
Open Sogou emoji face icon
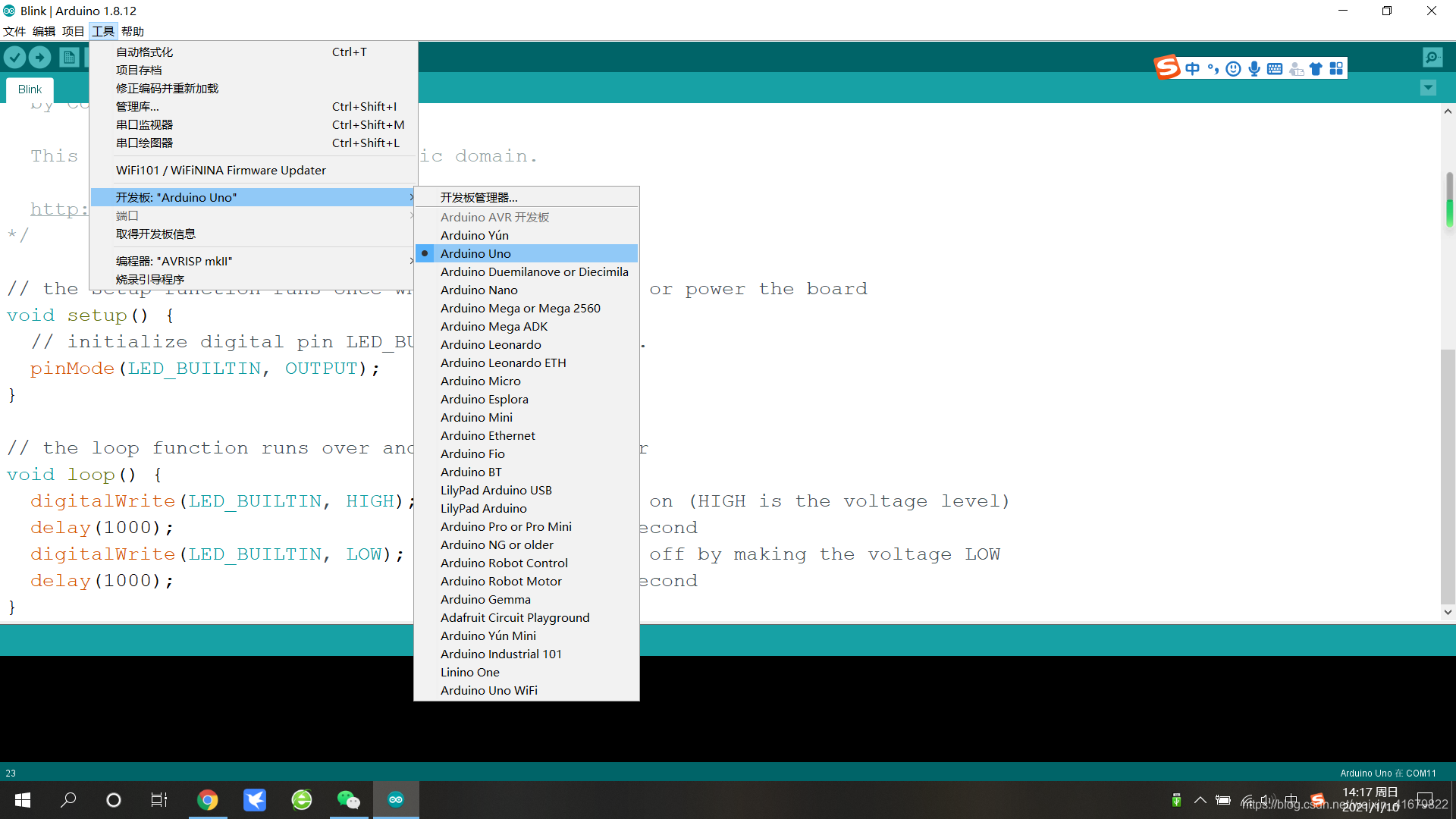(1234, 69)
